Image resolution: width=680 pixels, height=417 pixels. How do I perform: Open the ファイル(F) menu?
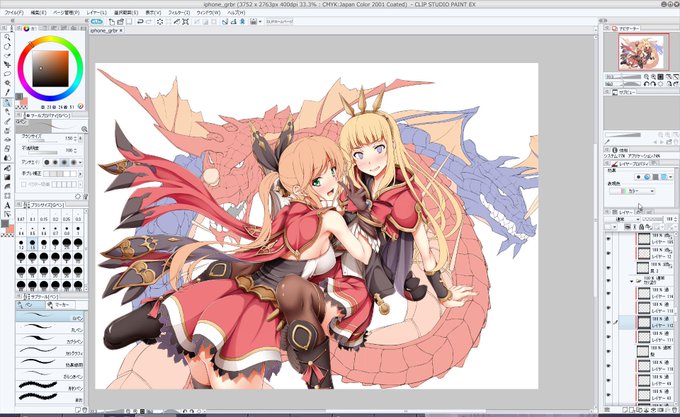point(13,13)
